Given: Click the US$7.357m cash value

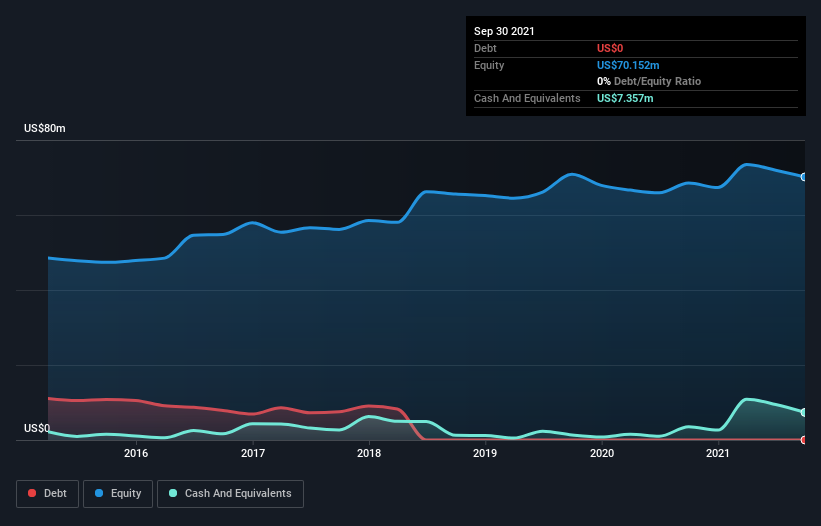Looking at the screenshot, I should pyautogui.click(x=625, y=98).
